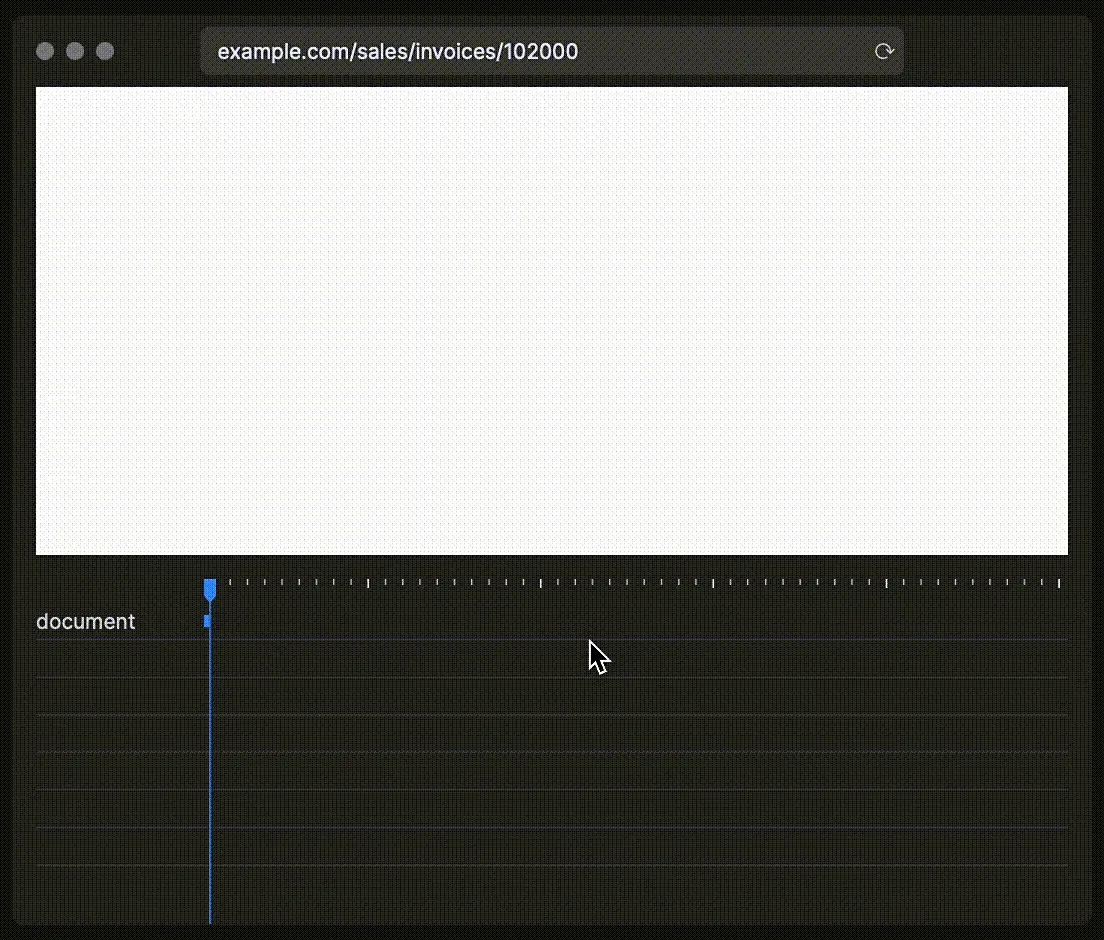Click the yellow minimize traffic light icon
The image size is (1104, 940).
pos(75,51)
